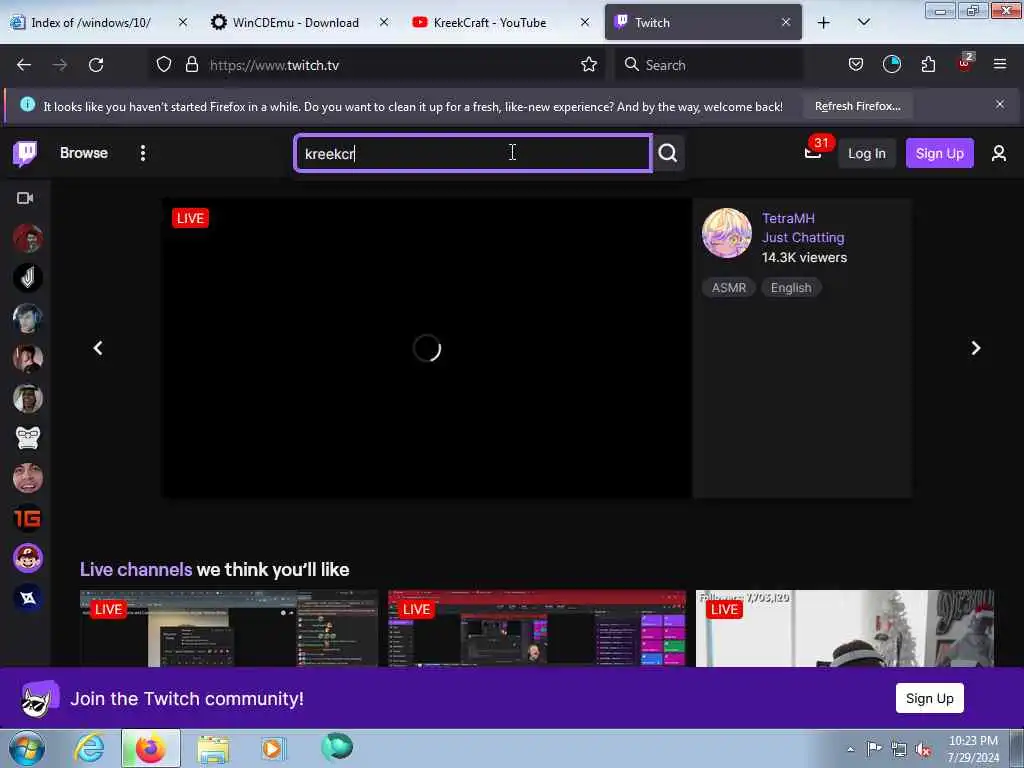Switch to KreekCraft - YouTube tab

490,23
